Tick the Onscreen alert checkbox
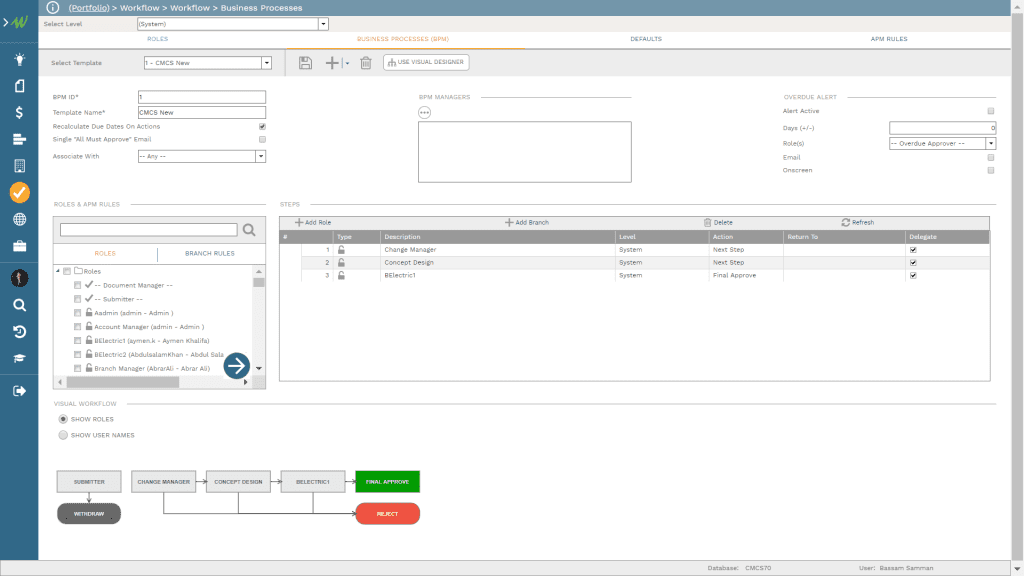Viewport: 1024px width, 576px height. 991,170
